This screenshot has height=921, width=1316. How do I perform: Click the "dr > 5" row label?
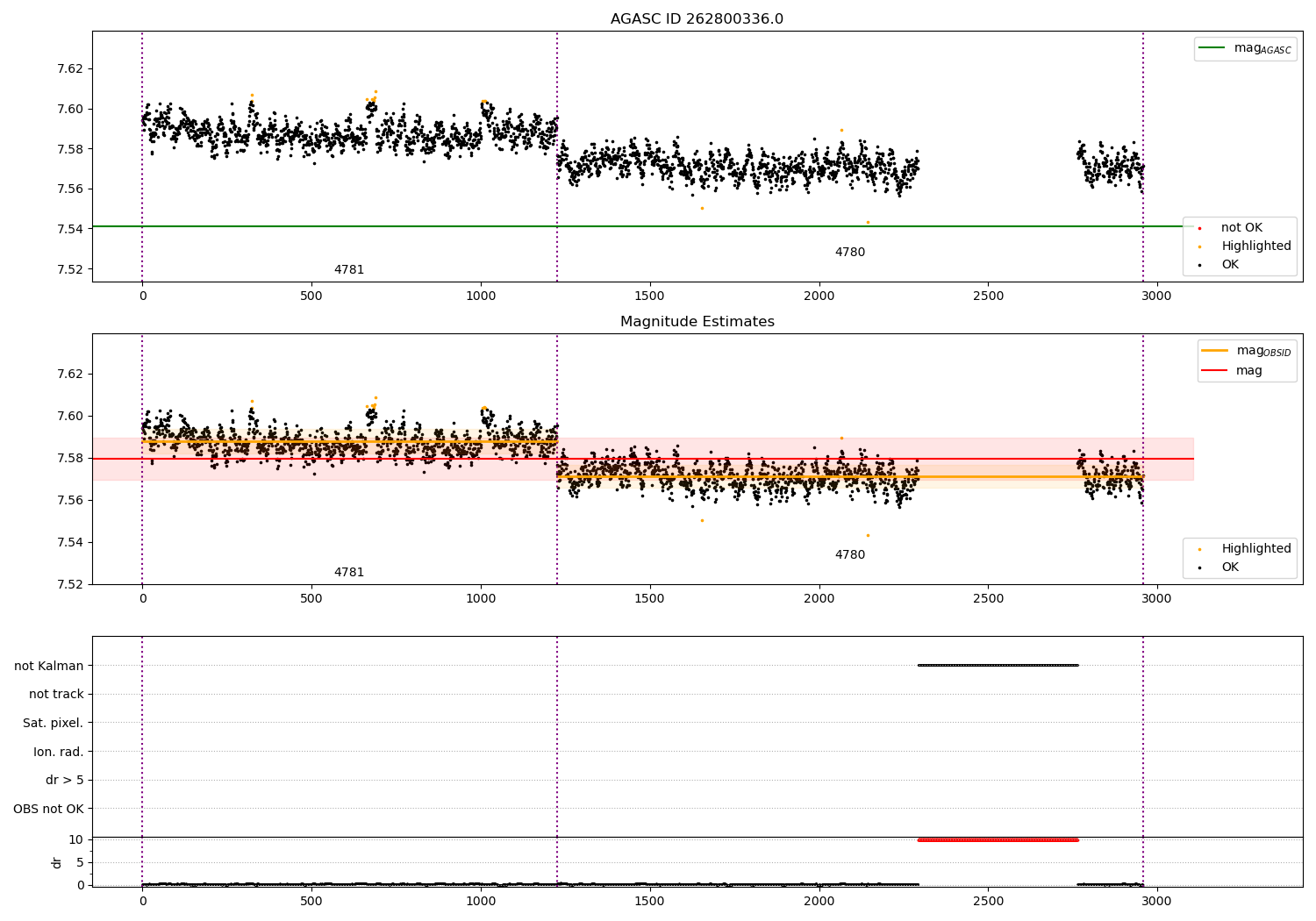65,781
